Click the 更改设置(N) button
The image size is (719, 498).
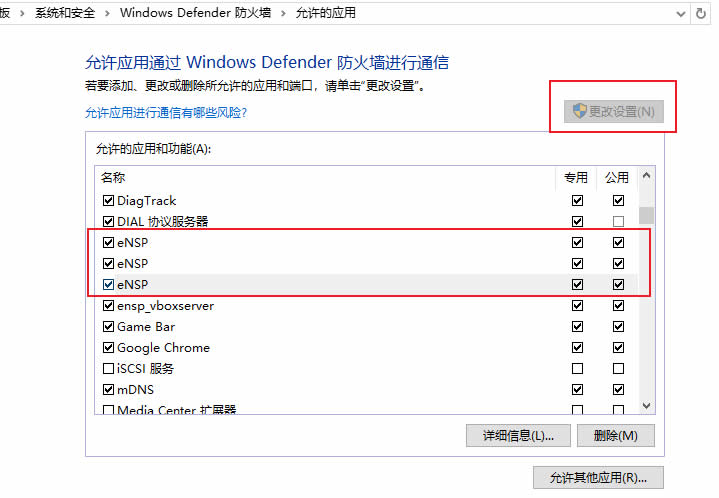pos(614,111)
